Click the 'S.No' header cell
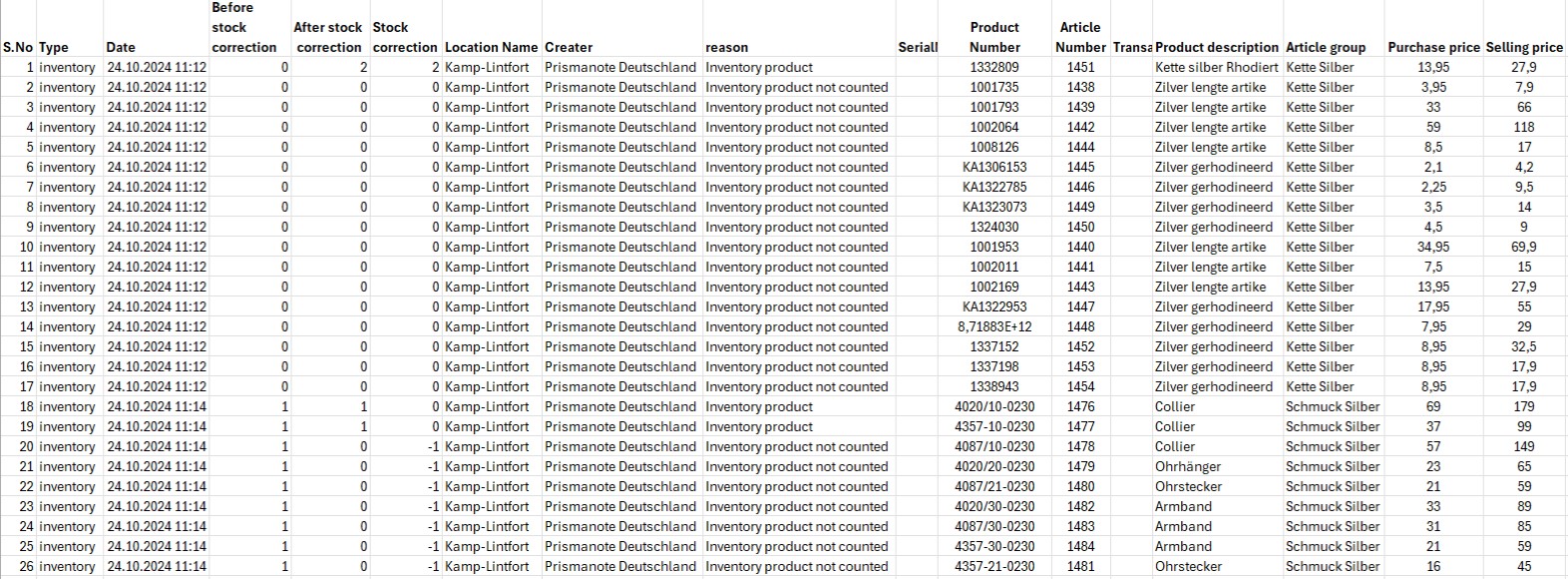Image resolution: width=1568 pixels, height=579 pixels. pos(18,47)
